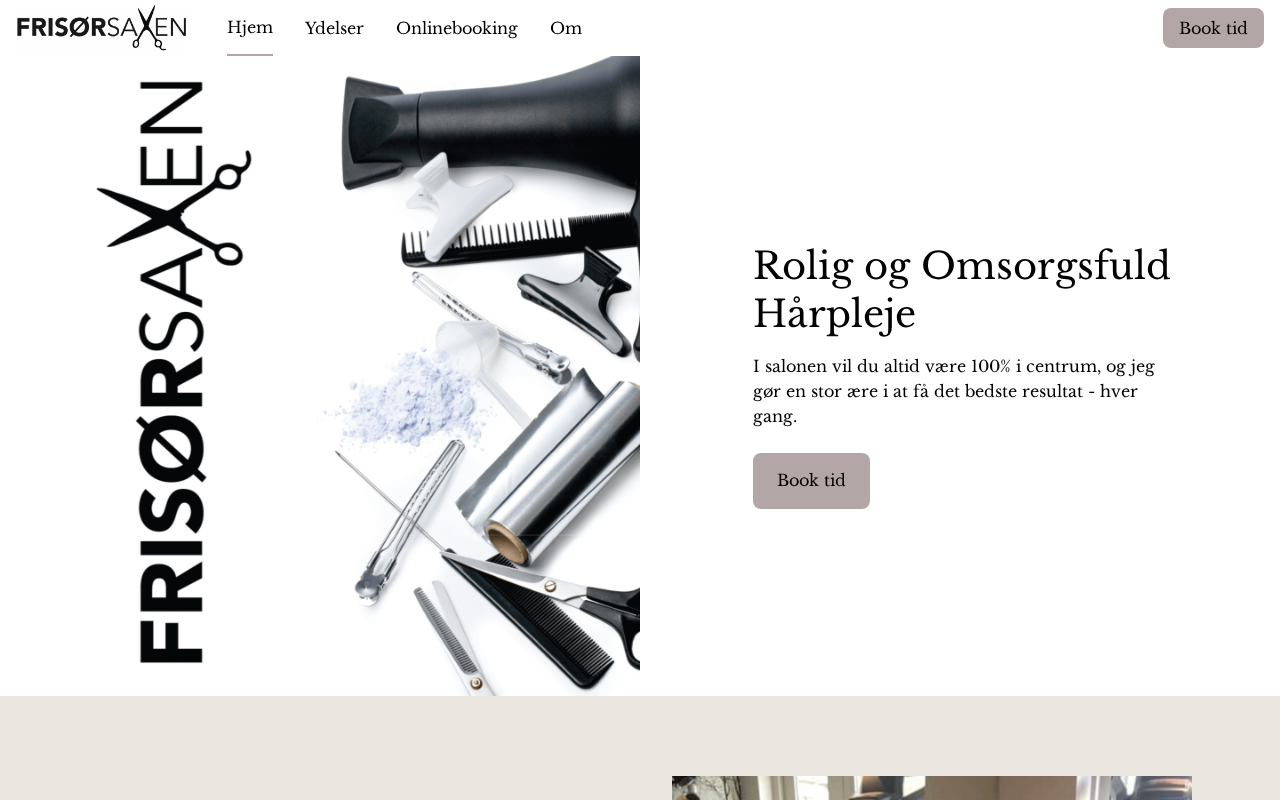The image size is (1280, 800).
Task: Open the Onlinebooking menu item
Action: [457, 28]
